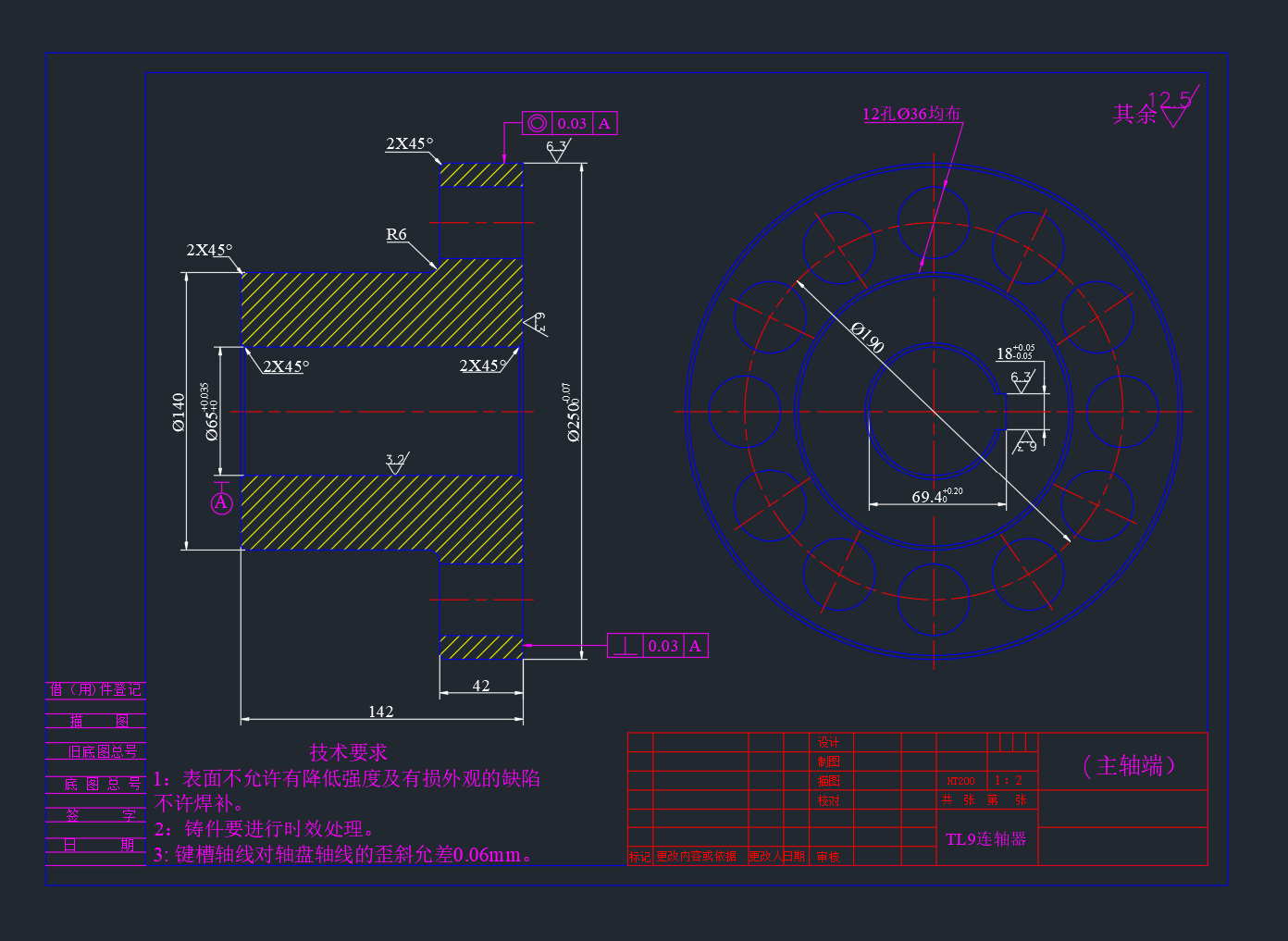The height and width of the screenshot is (941, 1288).
Task: Select the R6 fillet radius label
Action: tap(396, 234)
